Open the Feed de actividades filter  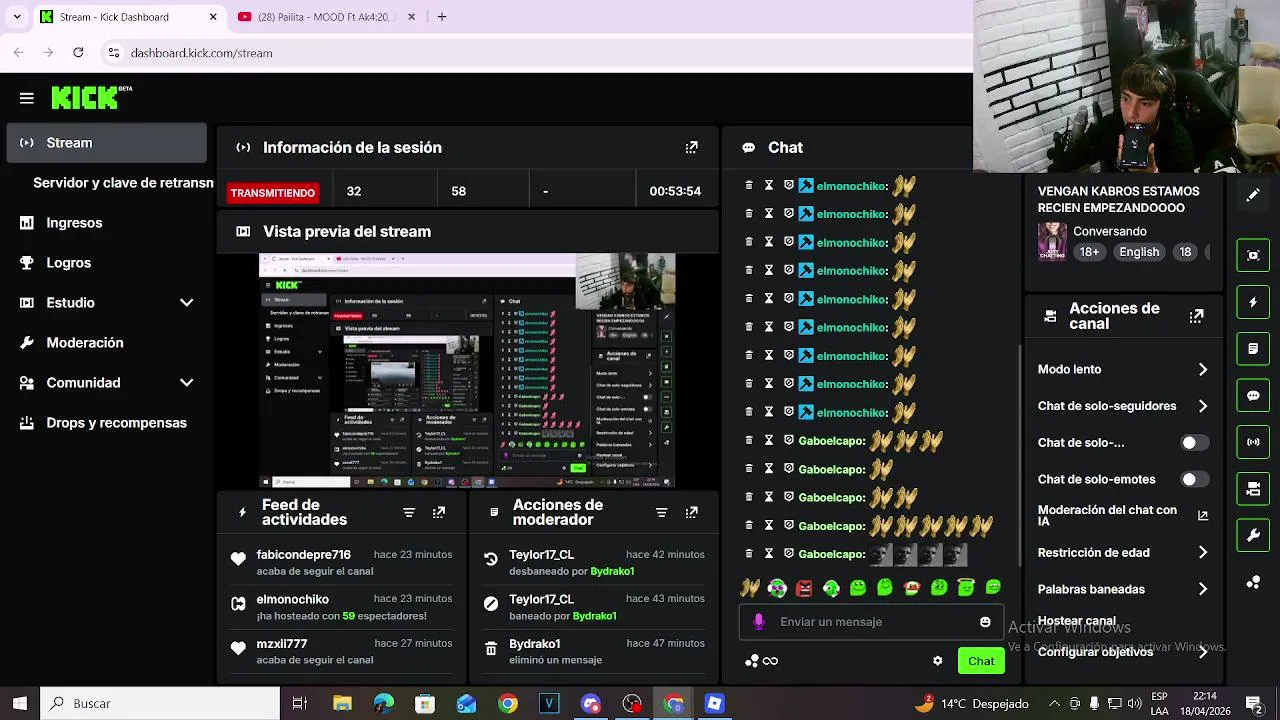409,512
